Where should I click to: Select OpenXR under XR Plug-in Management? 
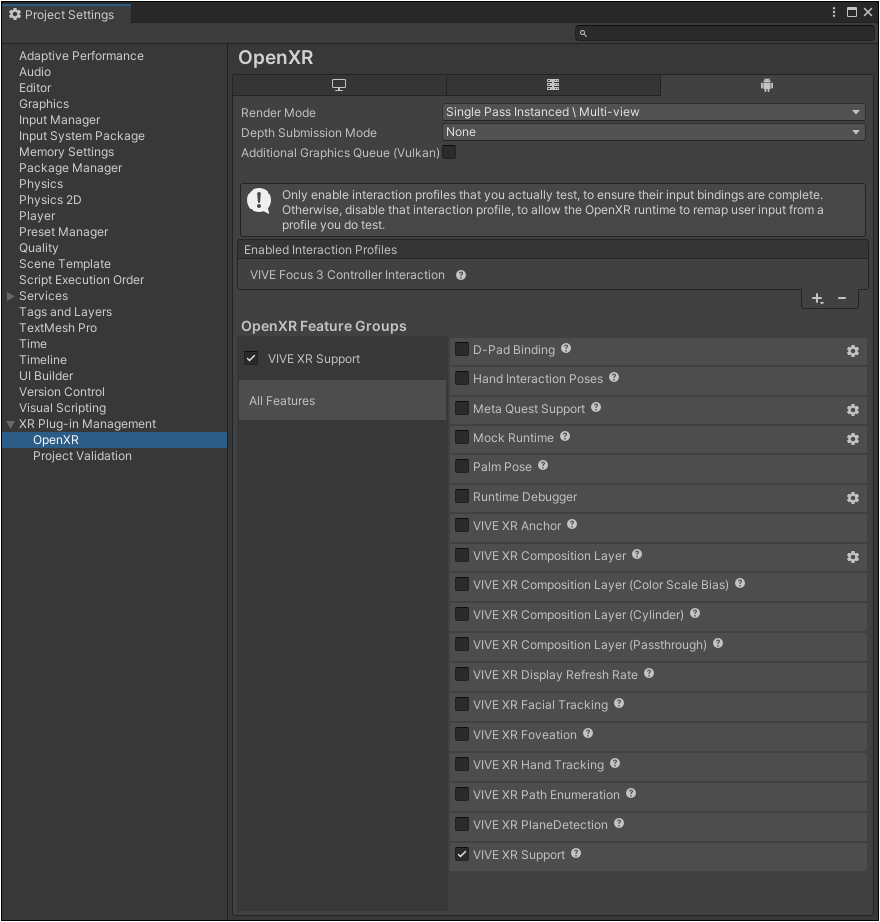pos(115,440)
